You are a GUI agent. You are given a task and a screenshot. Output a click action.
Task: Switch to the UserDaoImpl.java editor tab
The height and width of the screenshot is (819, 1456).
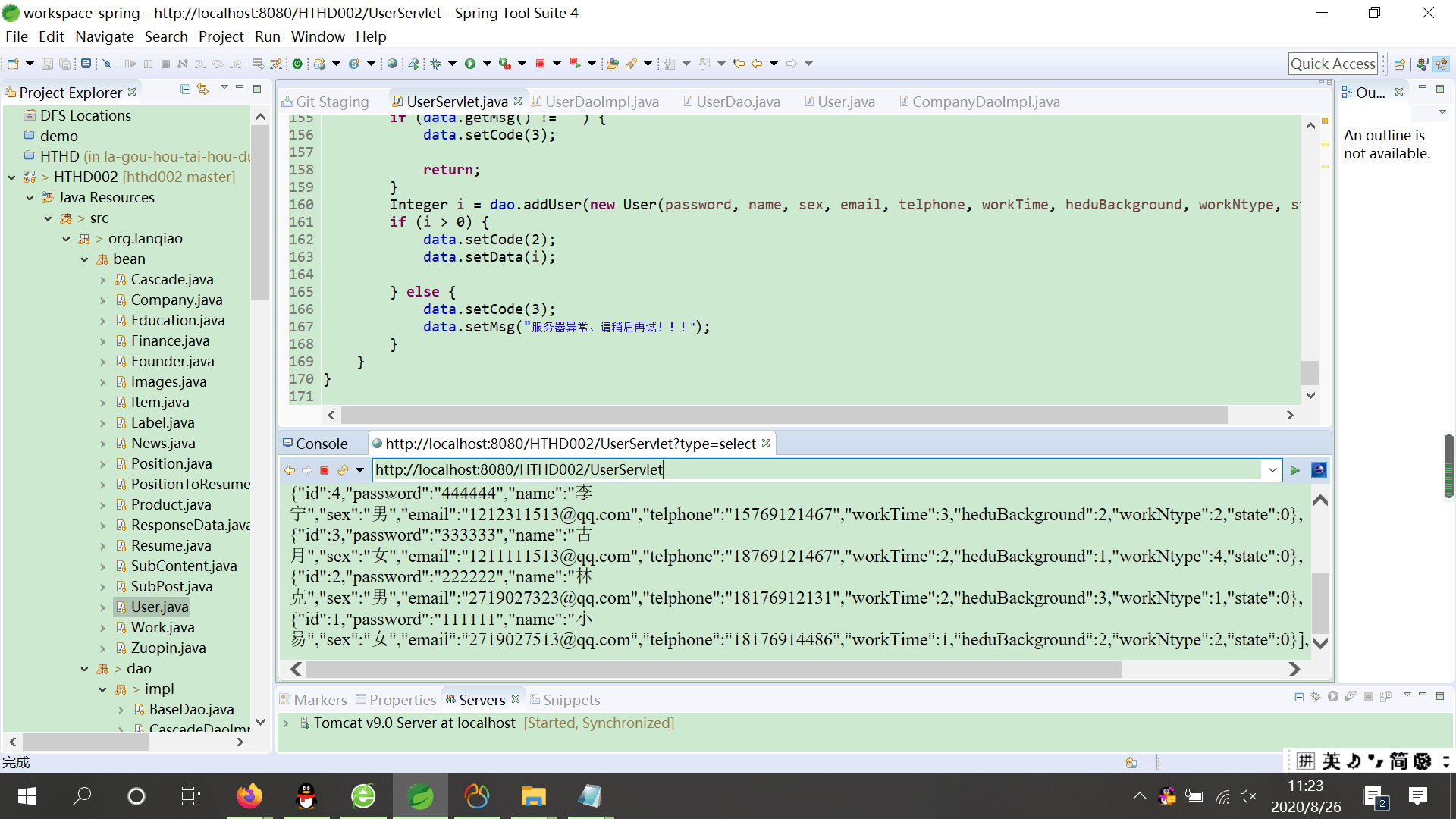point(601,102)
